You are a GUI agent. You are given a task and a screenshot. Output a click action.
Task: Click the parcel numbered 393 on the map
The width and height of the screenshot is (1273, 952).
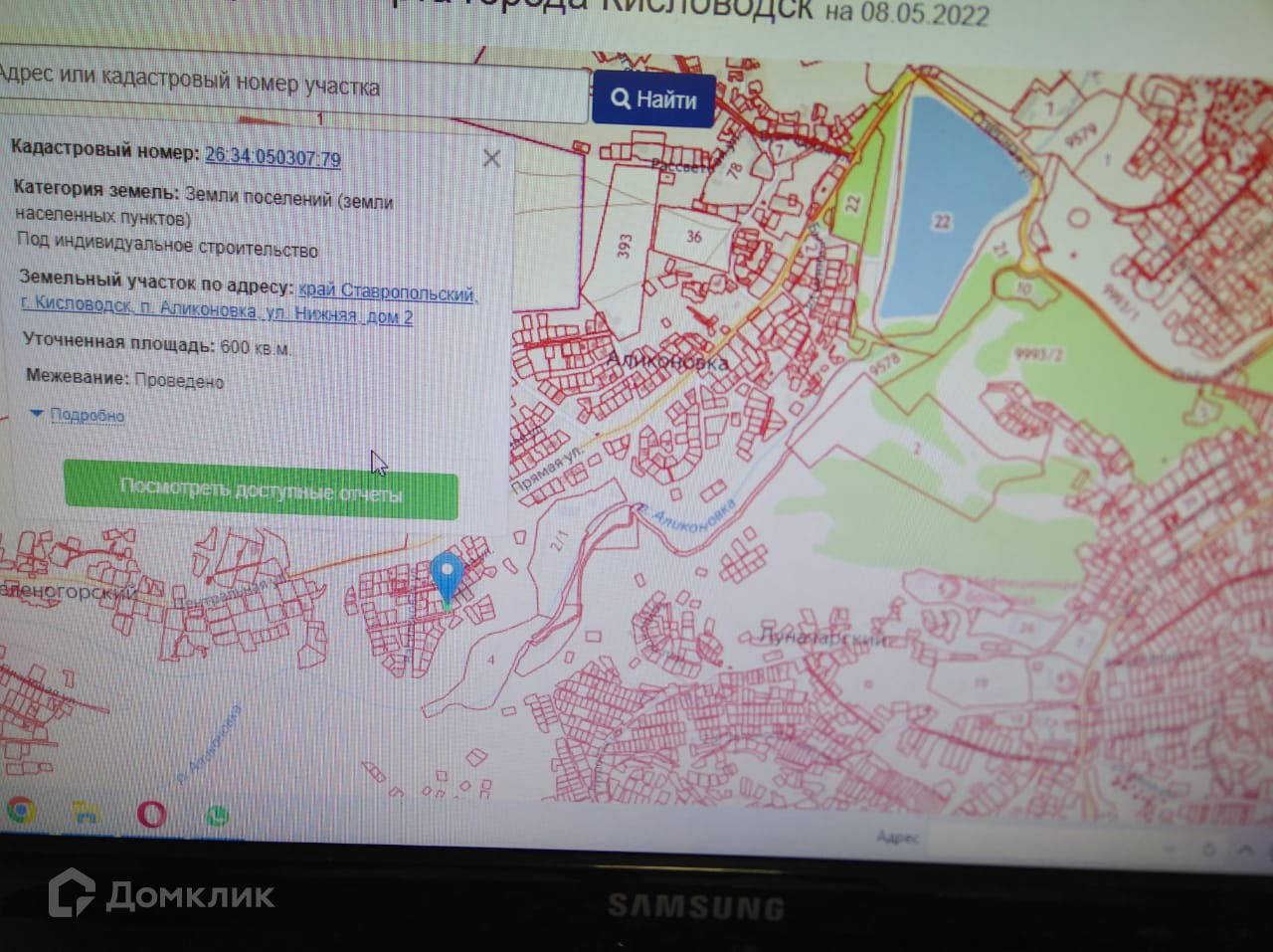point(625,246)
